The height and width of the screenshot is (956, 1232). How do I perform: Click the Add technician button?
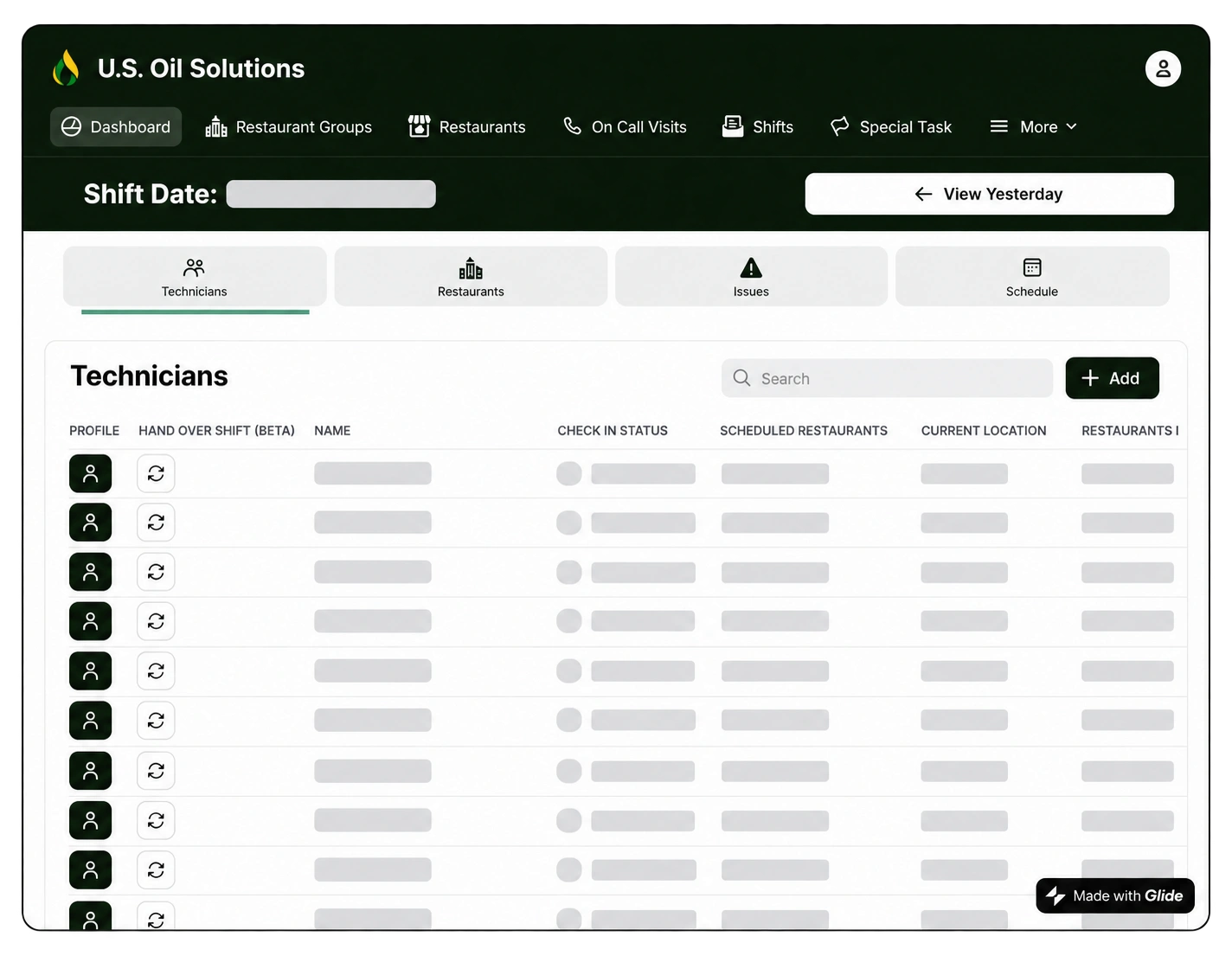click(x=1112, y=378)
